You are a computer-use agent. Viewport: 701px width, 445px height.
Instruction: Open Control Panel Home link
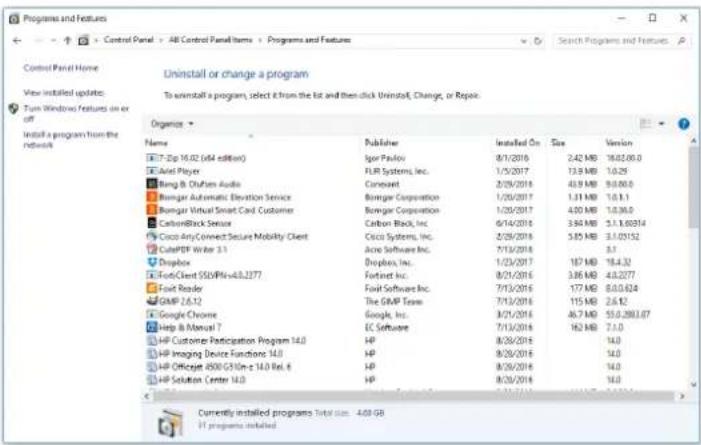click(61, 68)
